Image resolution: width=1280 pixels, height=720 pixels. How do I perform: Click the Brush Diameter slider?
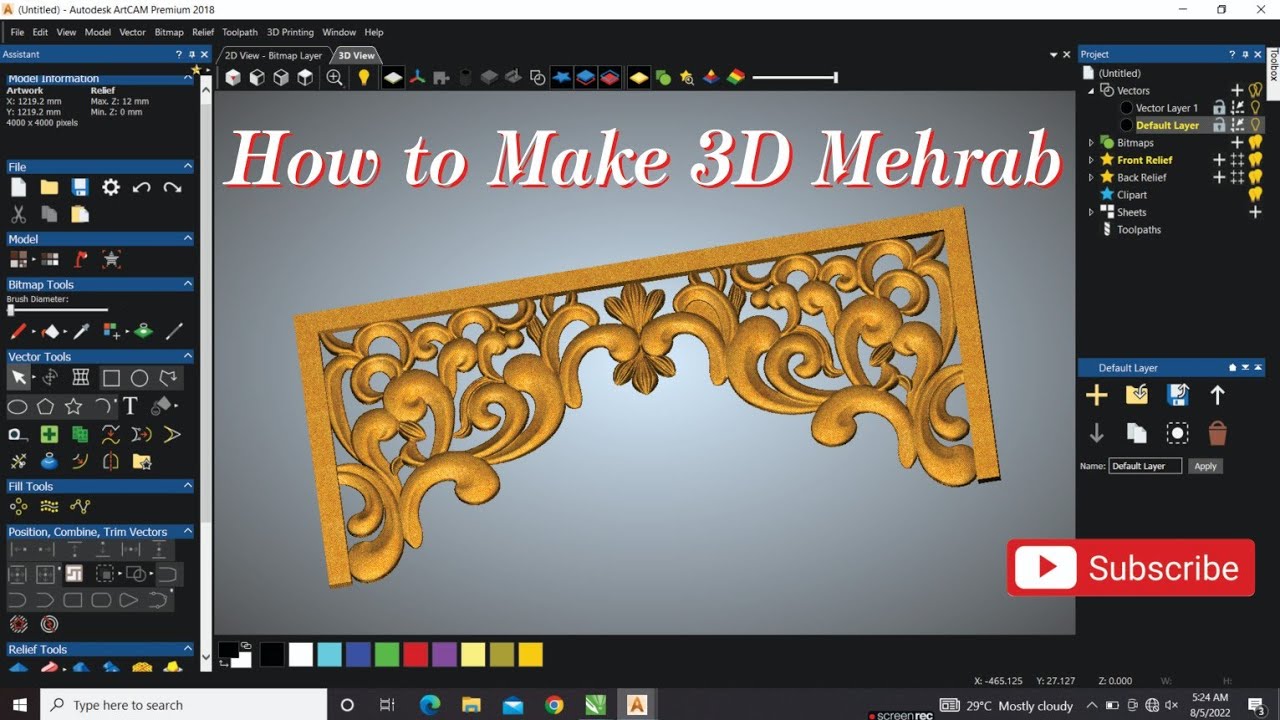(57, 310)
